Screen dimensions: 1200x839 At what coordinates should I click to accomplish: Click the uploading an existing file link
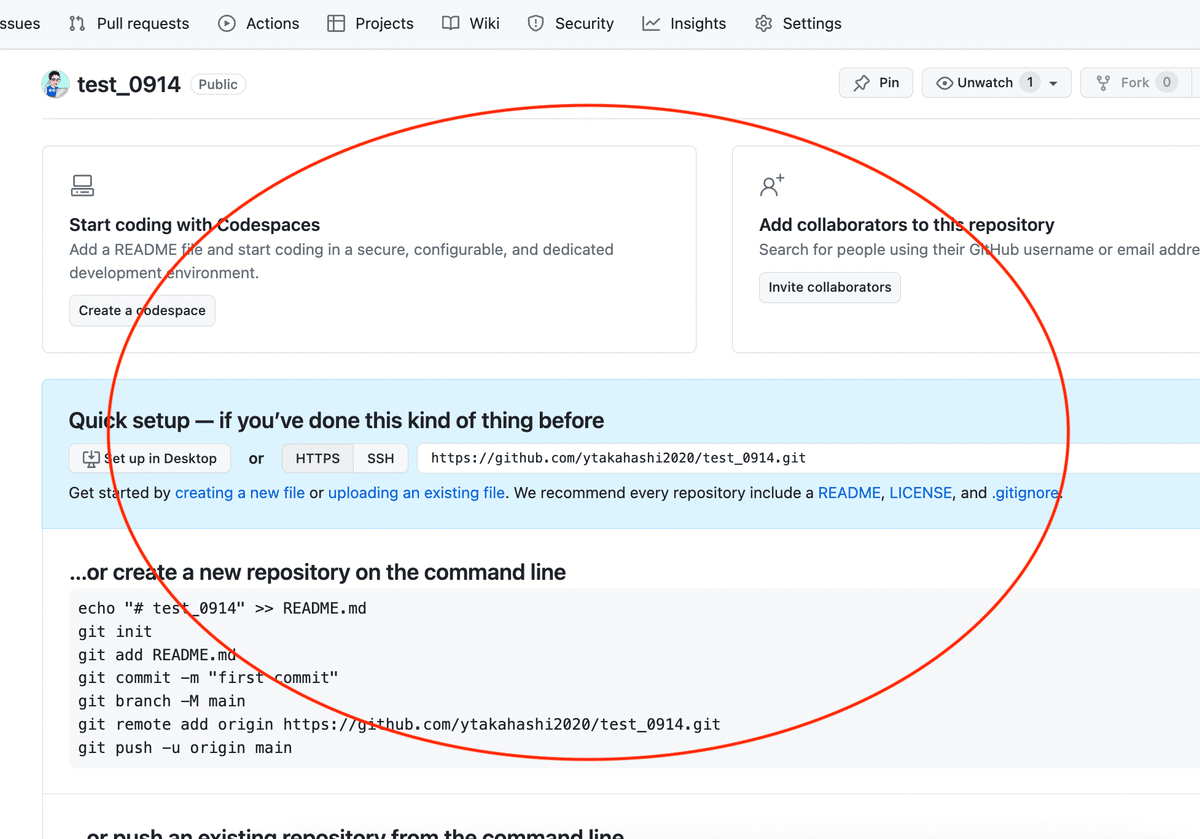click(416, 493)
